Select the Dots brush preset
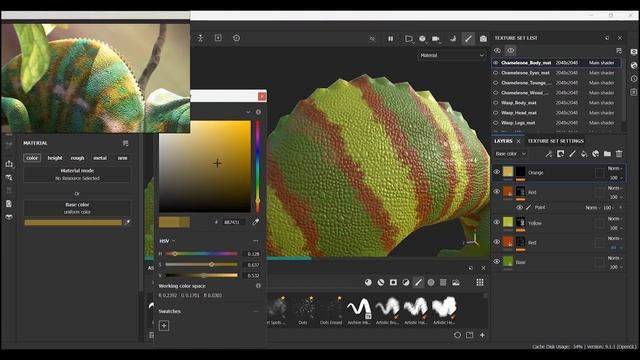640x360 pixels. point(303,311)
